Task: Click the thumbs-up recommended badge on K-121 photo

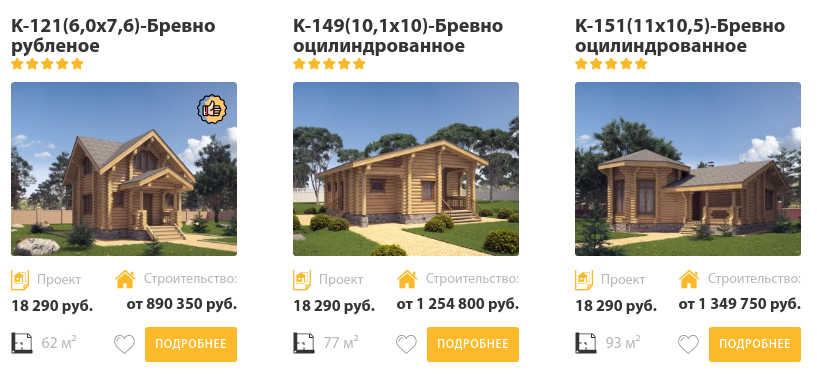Action: click(x=212, y=109)
